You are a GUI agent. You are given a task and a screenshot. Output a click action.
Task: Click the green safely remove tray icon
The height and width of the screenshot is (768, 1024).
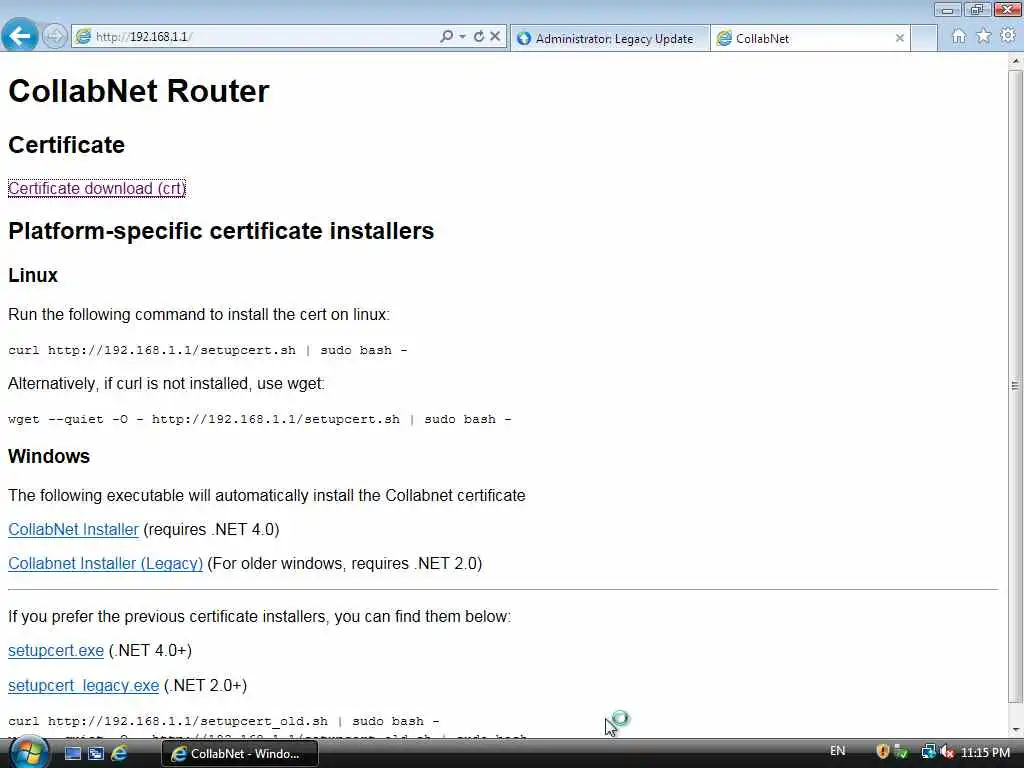(901, 752)
